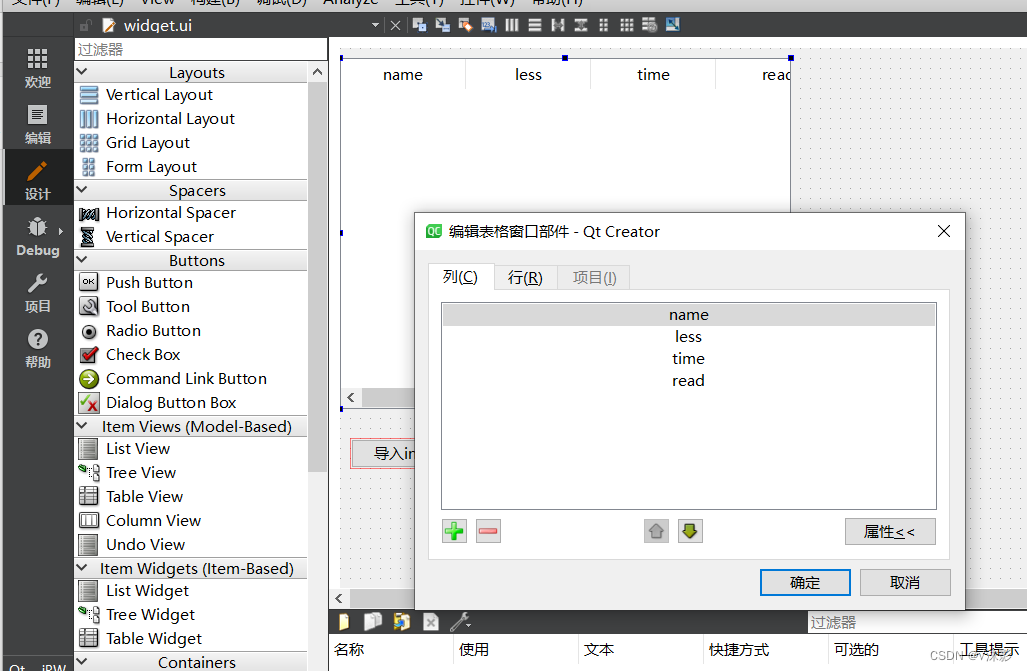The width and height of the screenshot is (1027, 671).
Task: Click the green down arrow to move column down
Action: (689, 531)
